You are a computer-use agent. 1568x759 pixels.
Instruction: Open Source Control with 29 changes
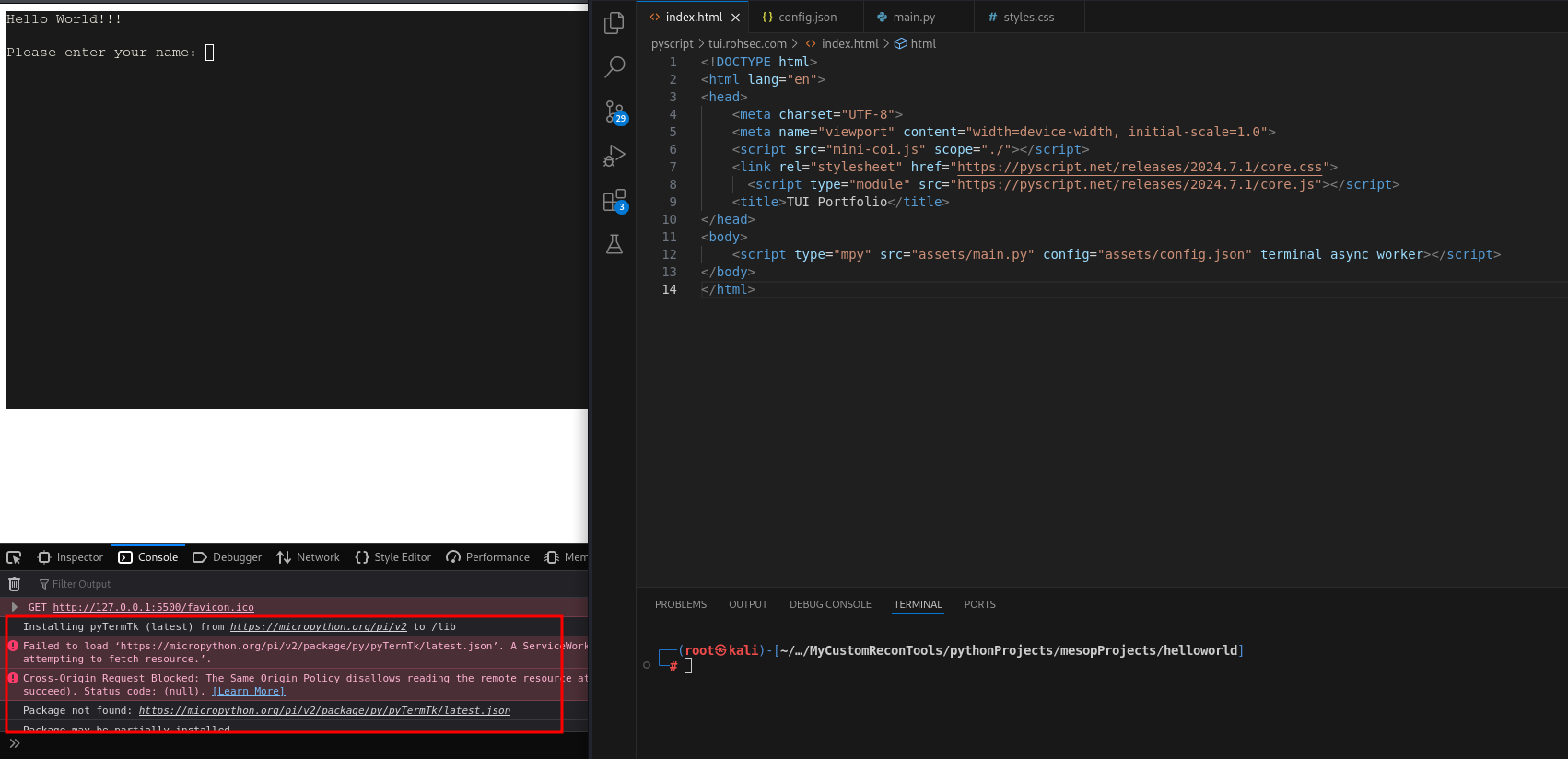click(614, 111)
